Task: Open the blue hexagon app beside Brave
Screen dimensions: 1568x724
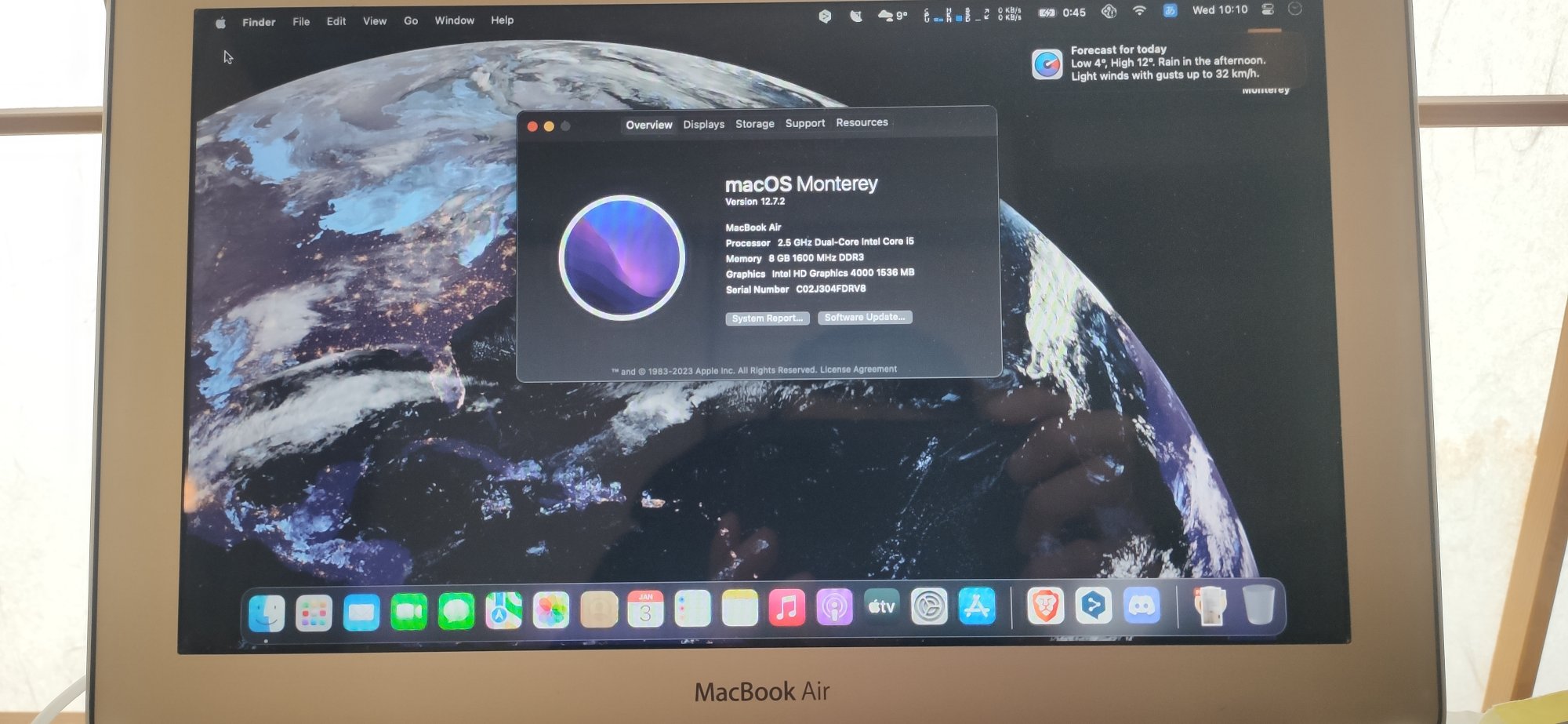Action: (1094, 606)
